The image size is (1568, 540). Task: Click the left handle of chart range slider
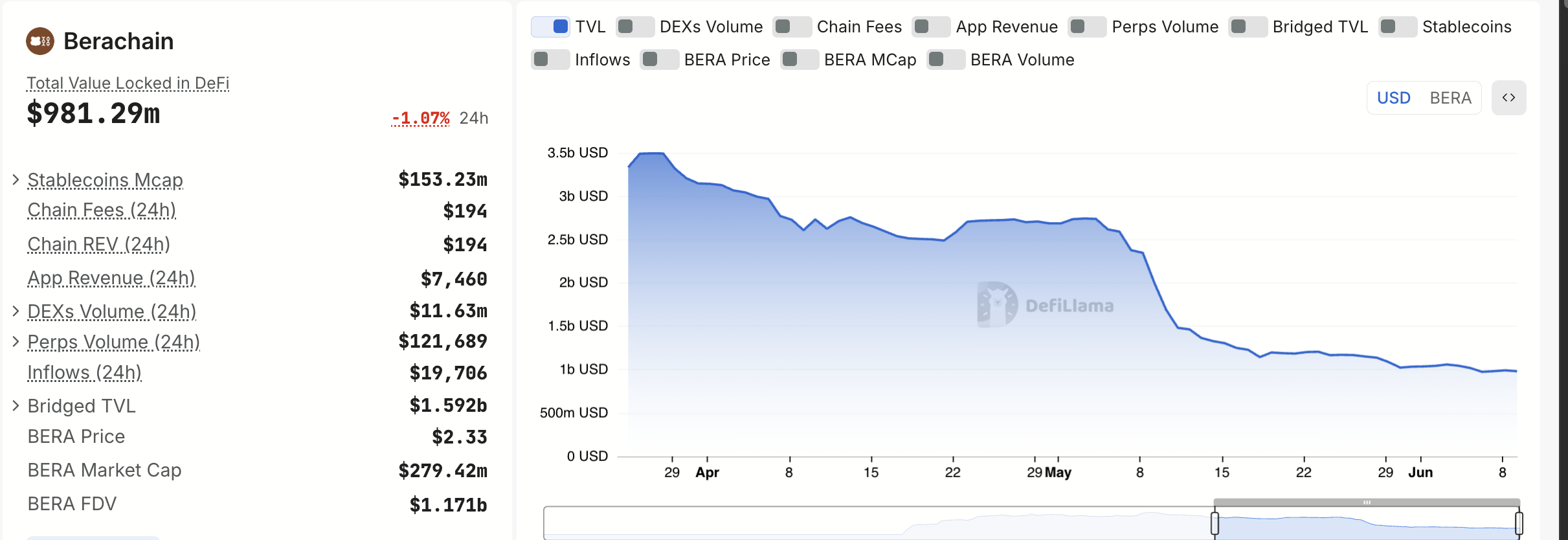pos(1215,523)
